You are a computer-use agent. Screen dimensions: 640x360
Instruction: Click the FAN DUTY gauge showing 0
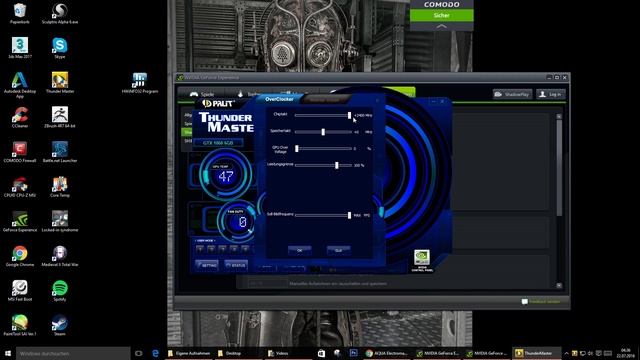coord(239,222)
